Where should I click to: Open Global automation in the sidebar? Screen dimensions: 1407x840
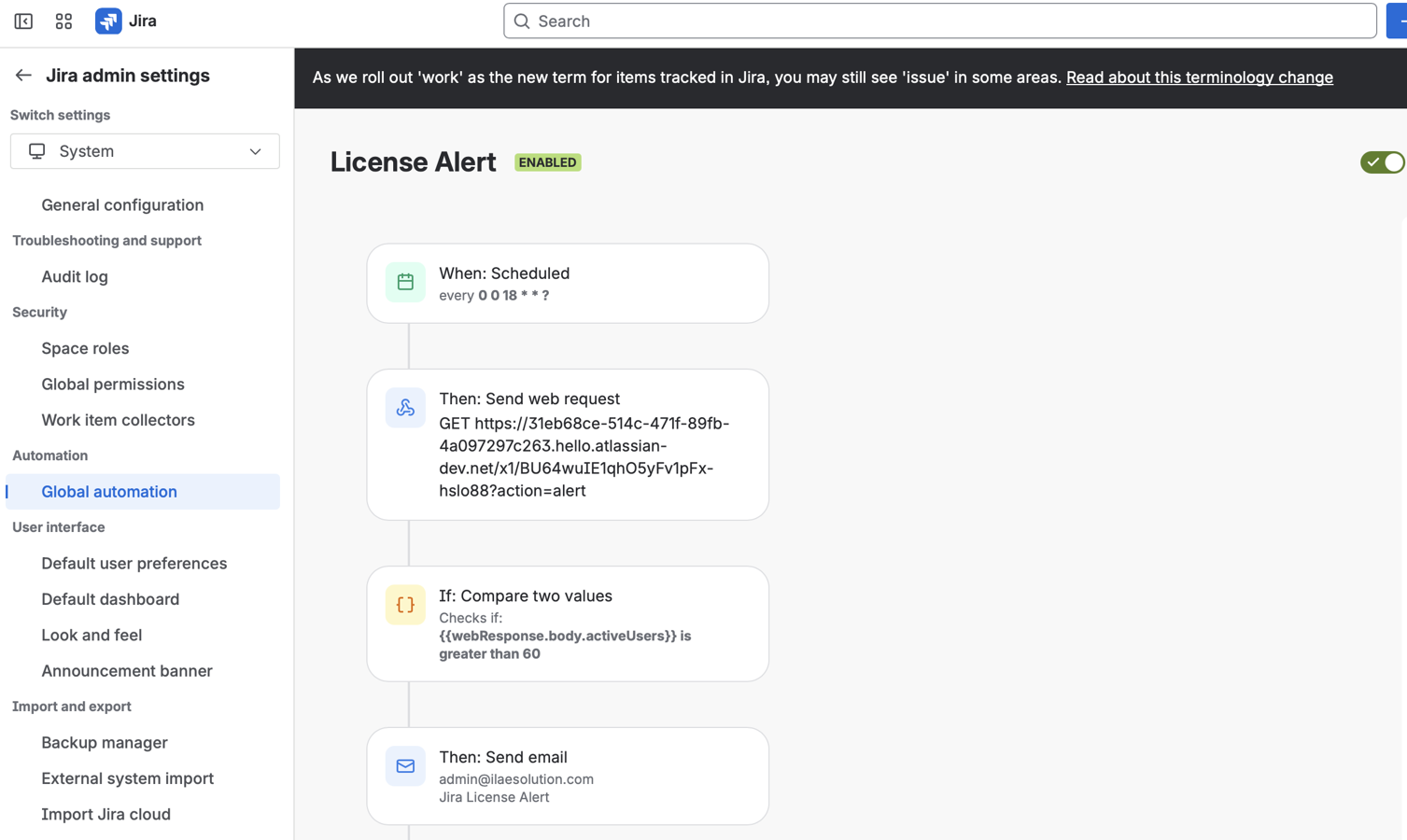[x=109, y=492]
